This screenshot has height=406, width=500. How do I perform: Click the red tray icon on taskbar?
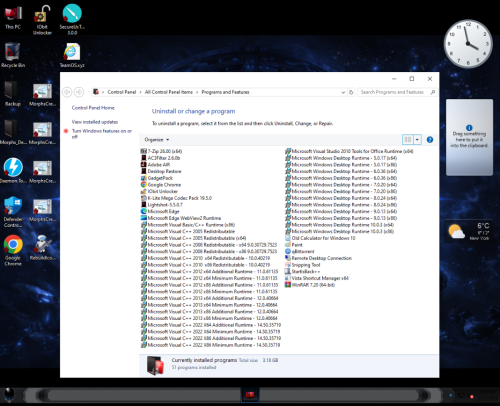click(472, 397)
